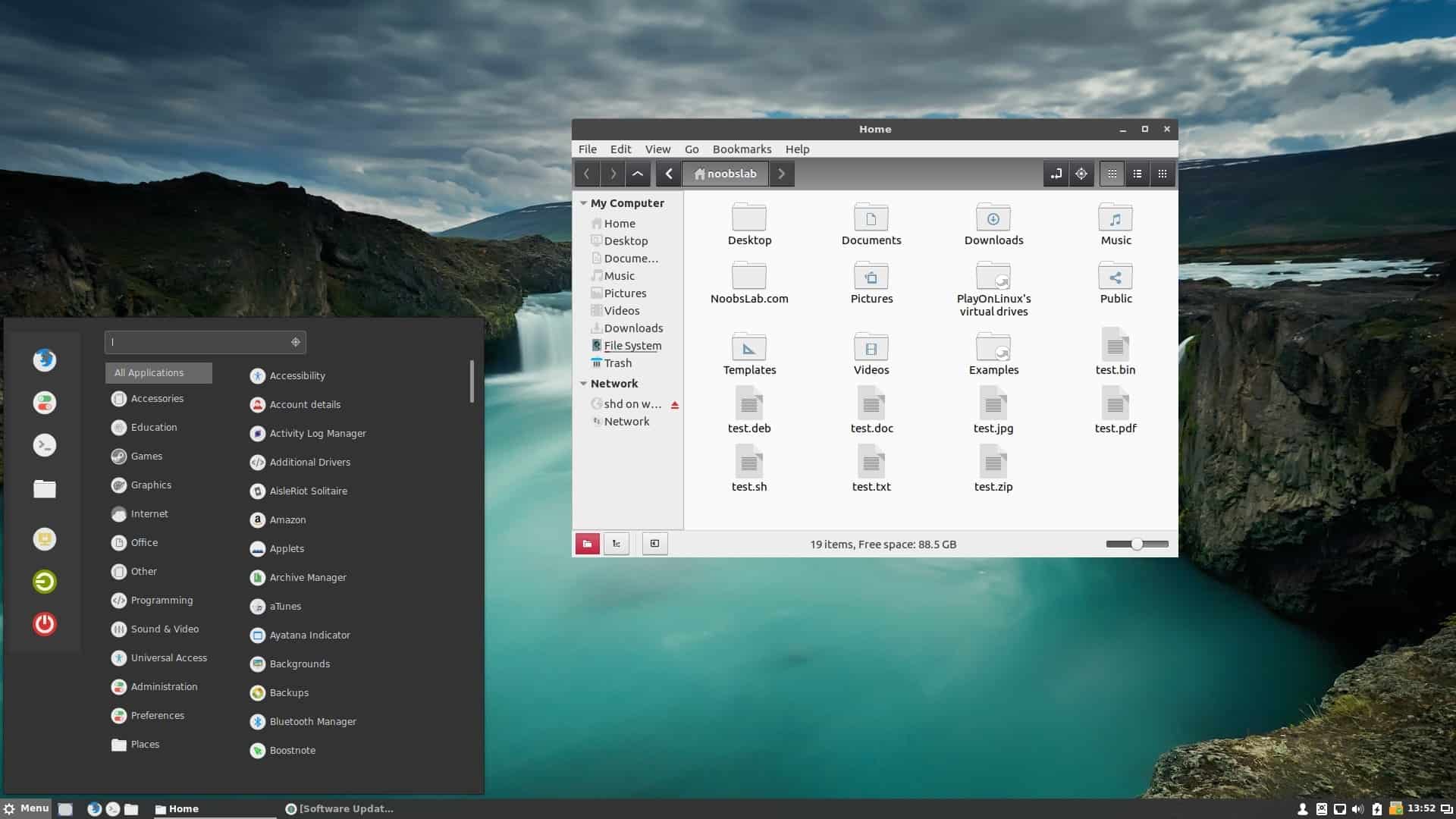Launch Bluetooth Manager from applications list
1456x819 pixels.
303,722
